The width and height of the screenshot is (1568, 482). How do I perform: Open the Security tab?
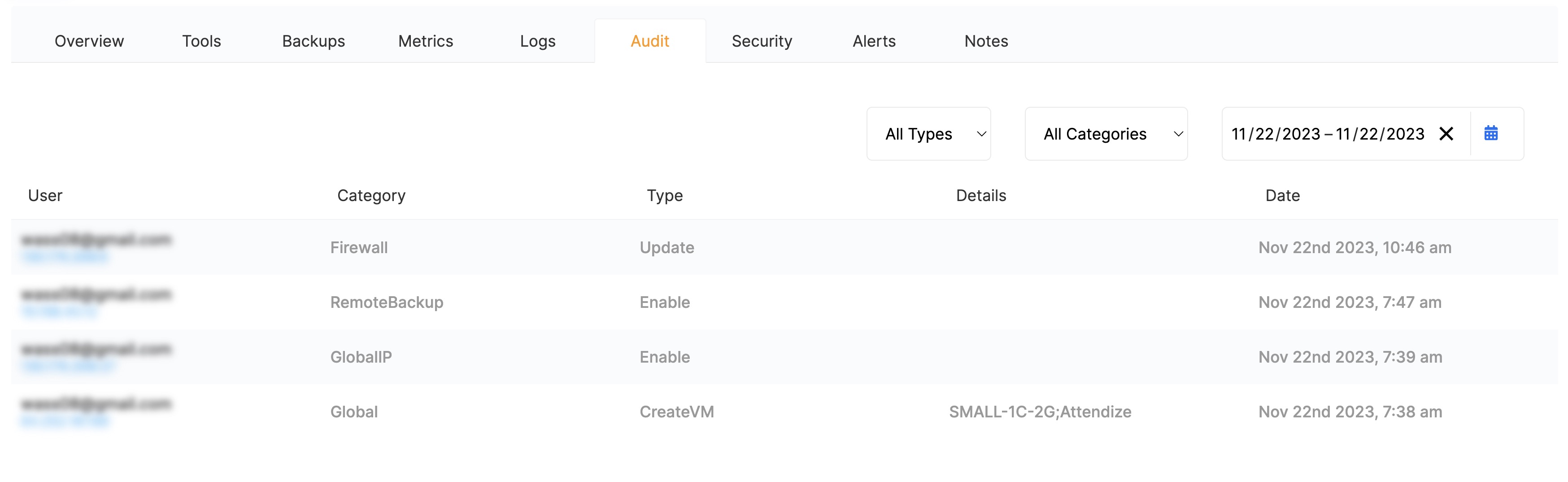click(762, 41)
